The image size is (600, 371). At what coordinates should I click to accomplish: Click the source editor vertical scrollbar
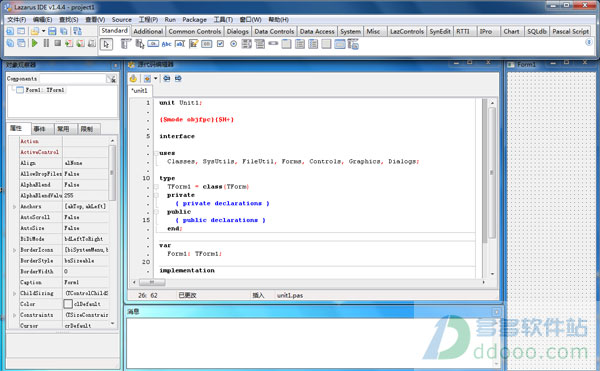pyautogui.click(x=492, y=188)
